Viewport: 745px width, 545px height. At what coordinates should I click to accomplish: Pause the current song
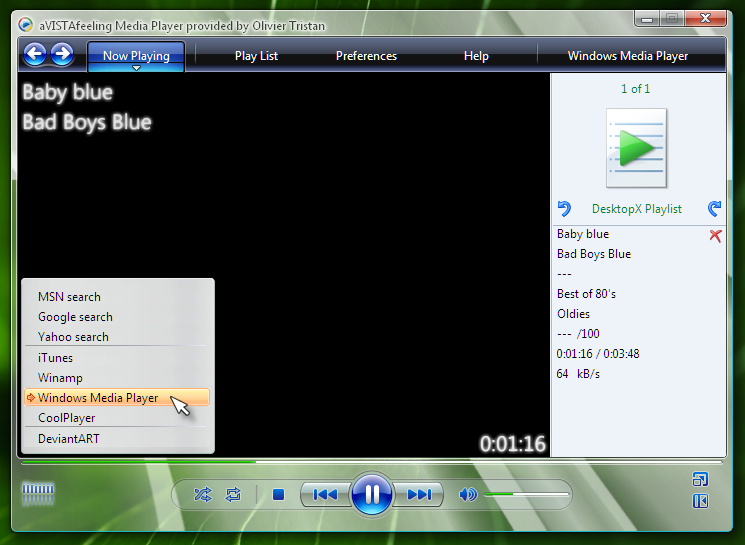372,494
